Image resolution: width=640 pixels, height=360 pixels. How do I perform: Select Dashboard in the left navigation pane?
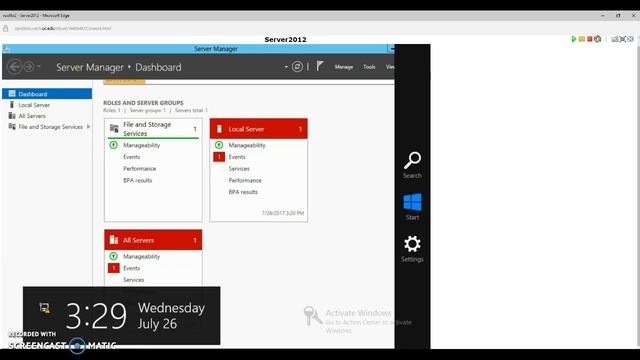point(47,94)
